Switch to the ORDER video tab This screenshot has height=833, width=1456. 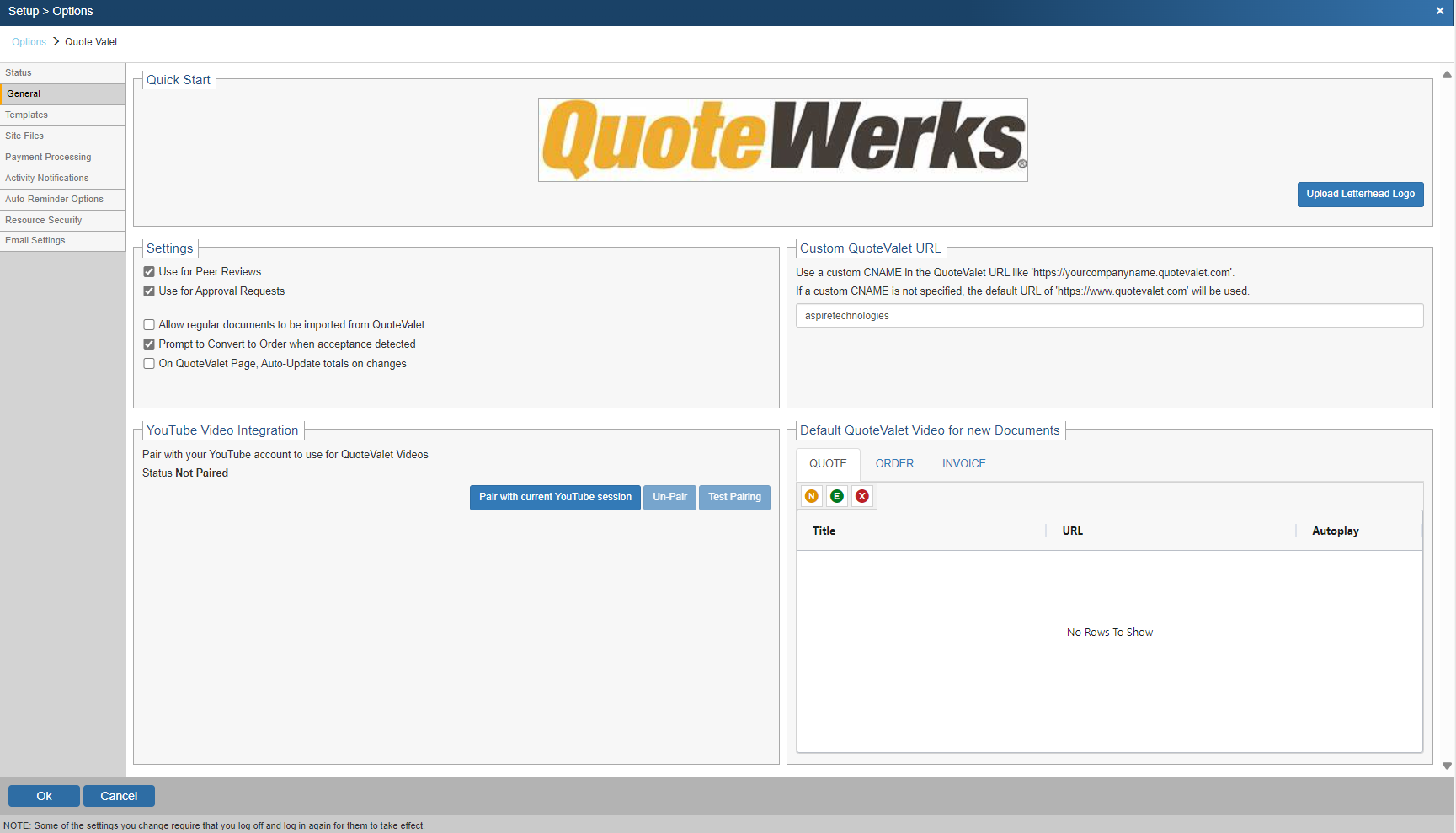(893, 464)
